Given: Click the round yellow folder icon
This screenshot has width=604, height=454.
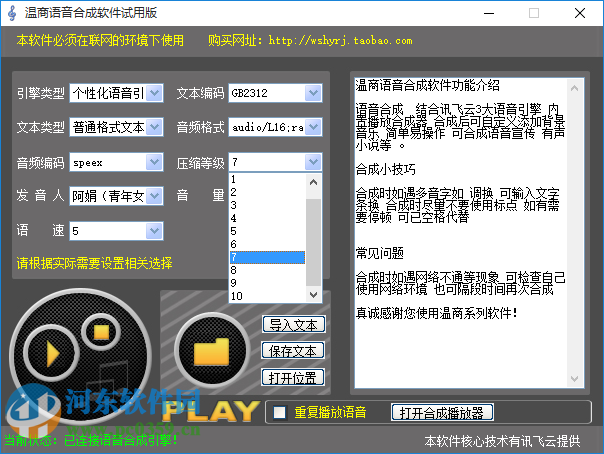Looking at the screenshot, I should 211,351.
